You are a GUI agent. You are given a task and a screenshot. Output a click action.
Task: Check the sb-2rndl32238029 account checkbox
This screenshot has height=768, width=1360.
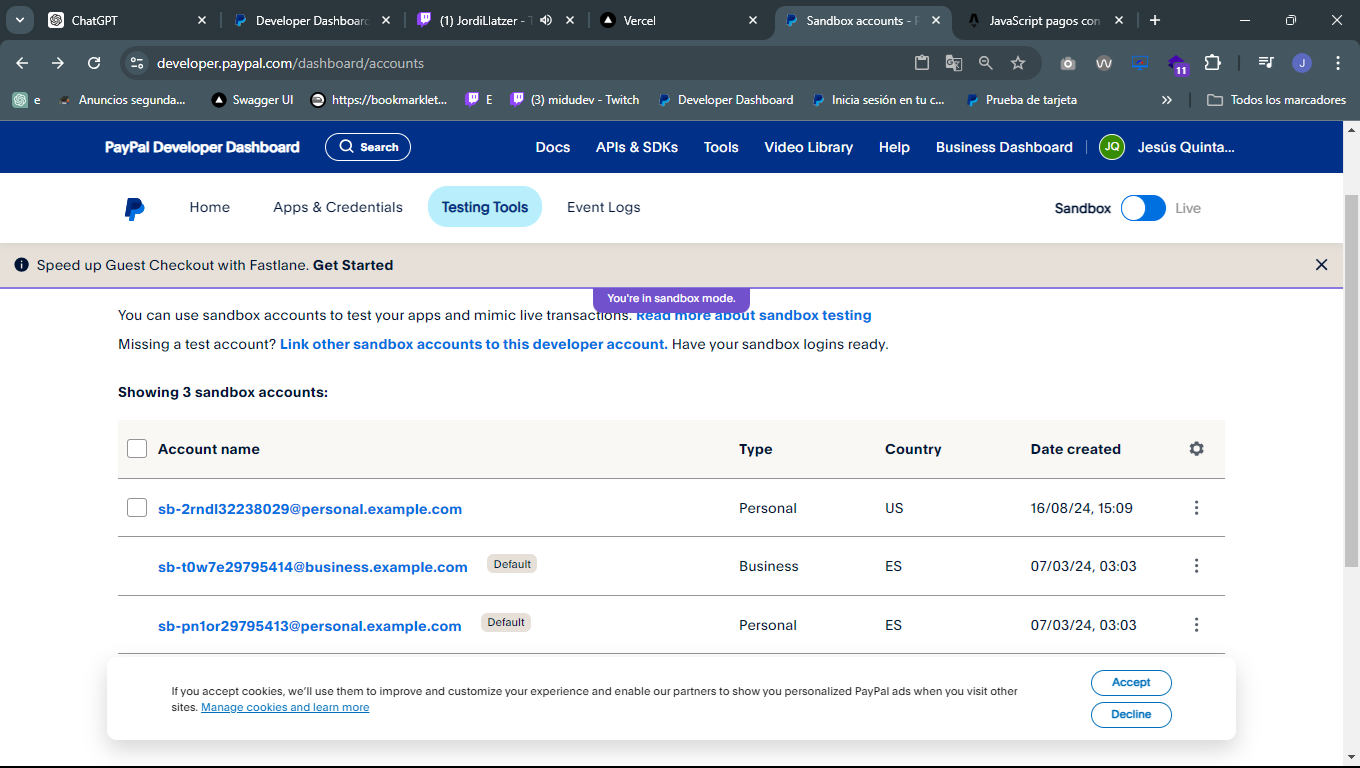click(x=137, y=508)
